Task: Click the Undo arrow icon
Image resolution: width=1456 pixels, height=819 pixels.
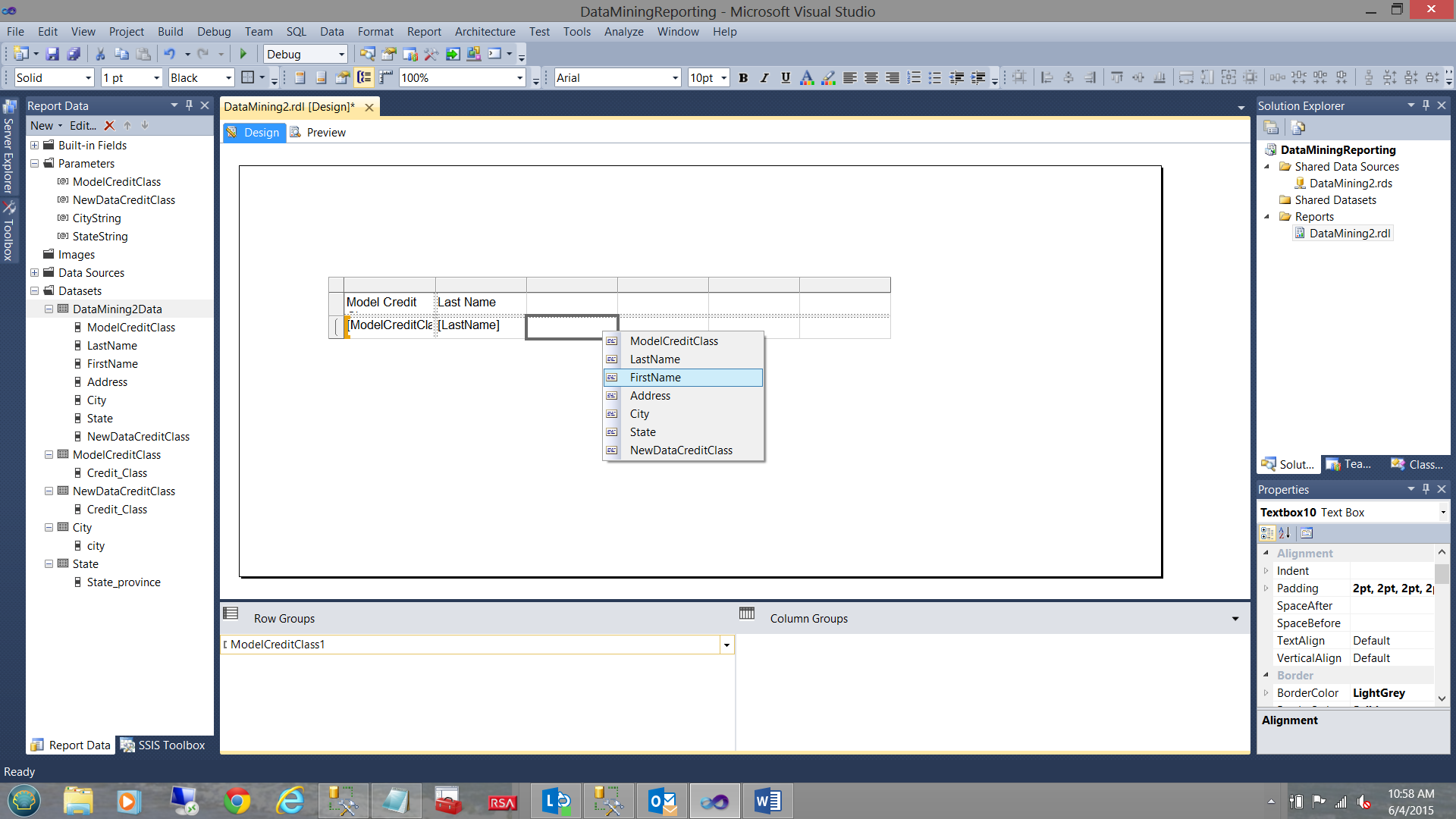Action: click(169, 54)
